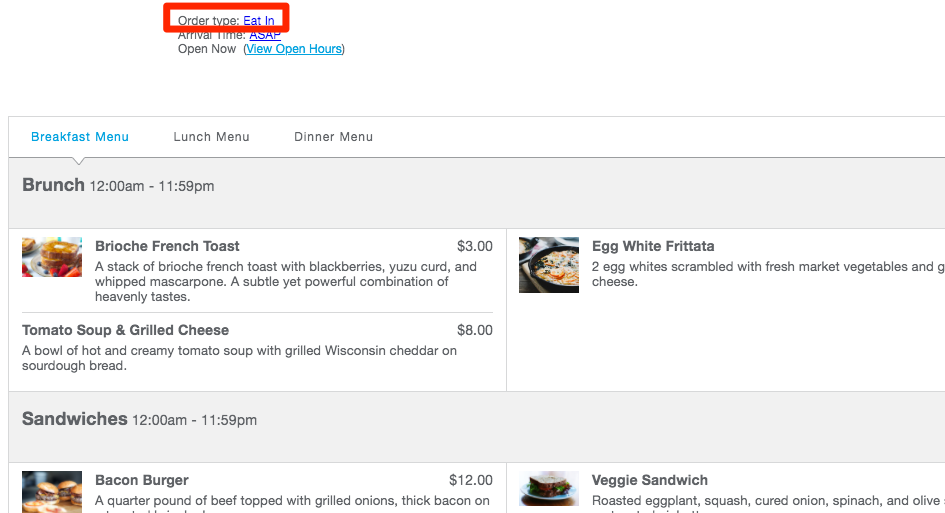Select the Bacon Burger item name
The height and width of the screenshot is (513, 945).
coord(142,480)
